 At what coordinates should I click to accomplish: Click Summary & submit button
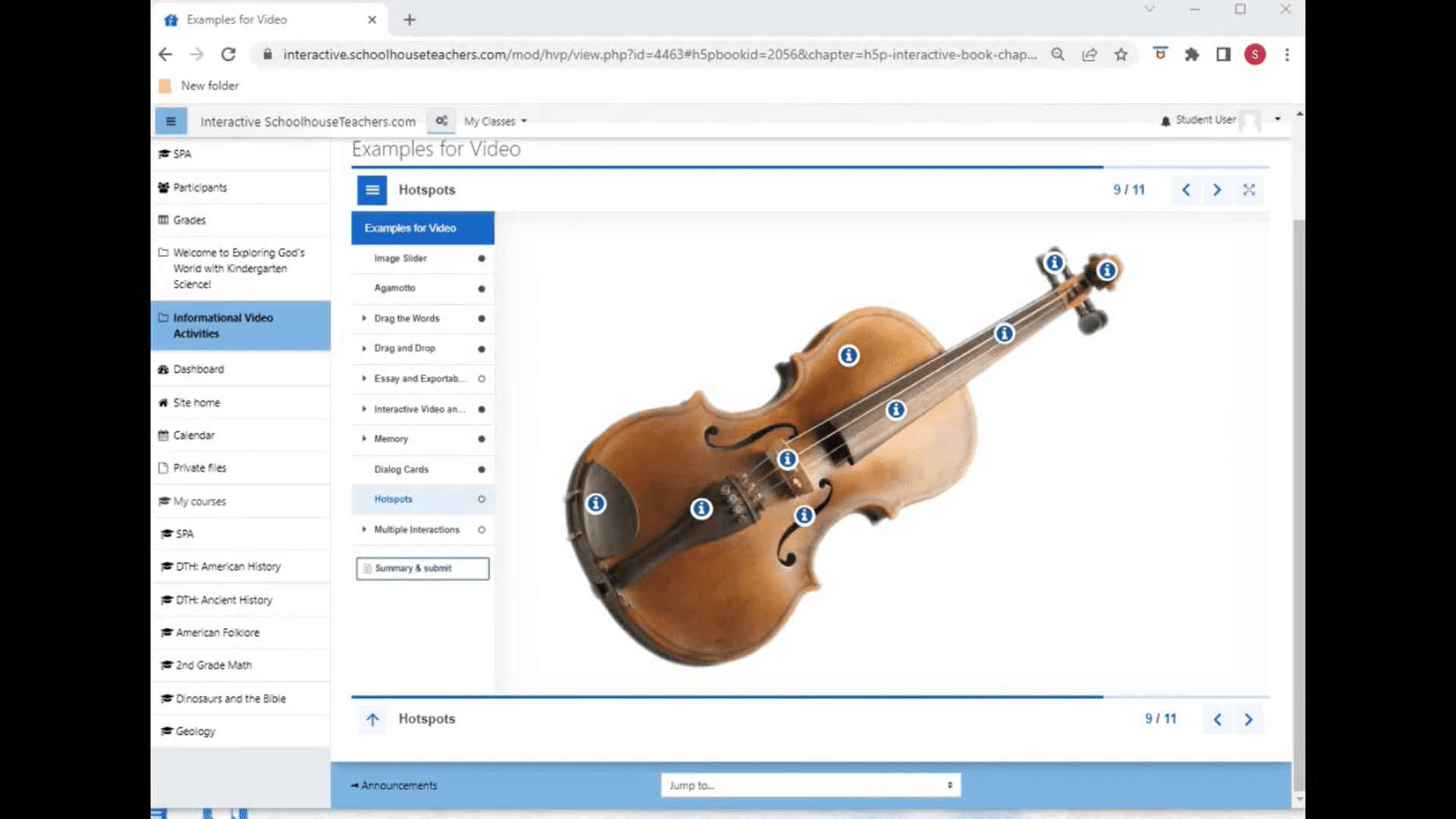(422, 569)
